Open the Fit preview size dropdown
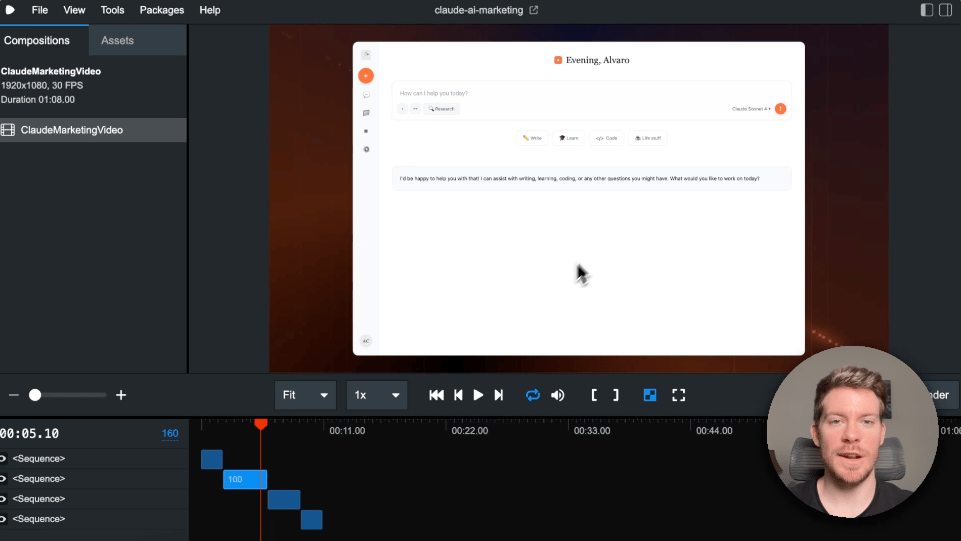Image resolution: width=961 pixels, height=541 pixels. [305, 395]
